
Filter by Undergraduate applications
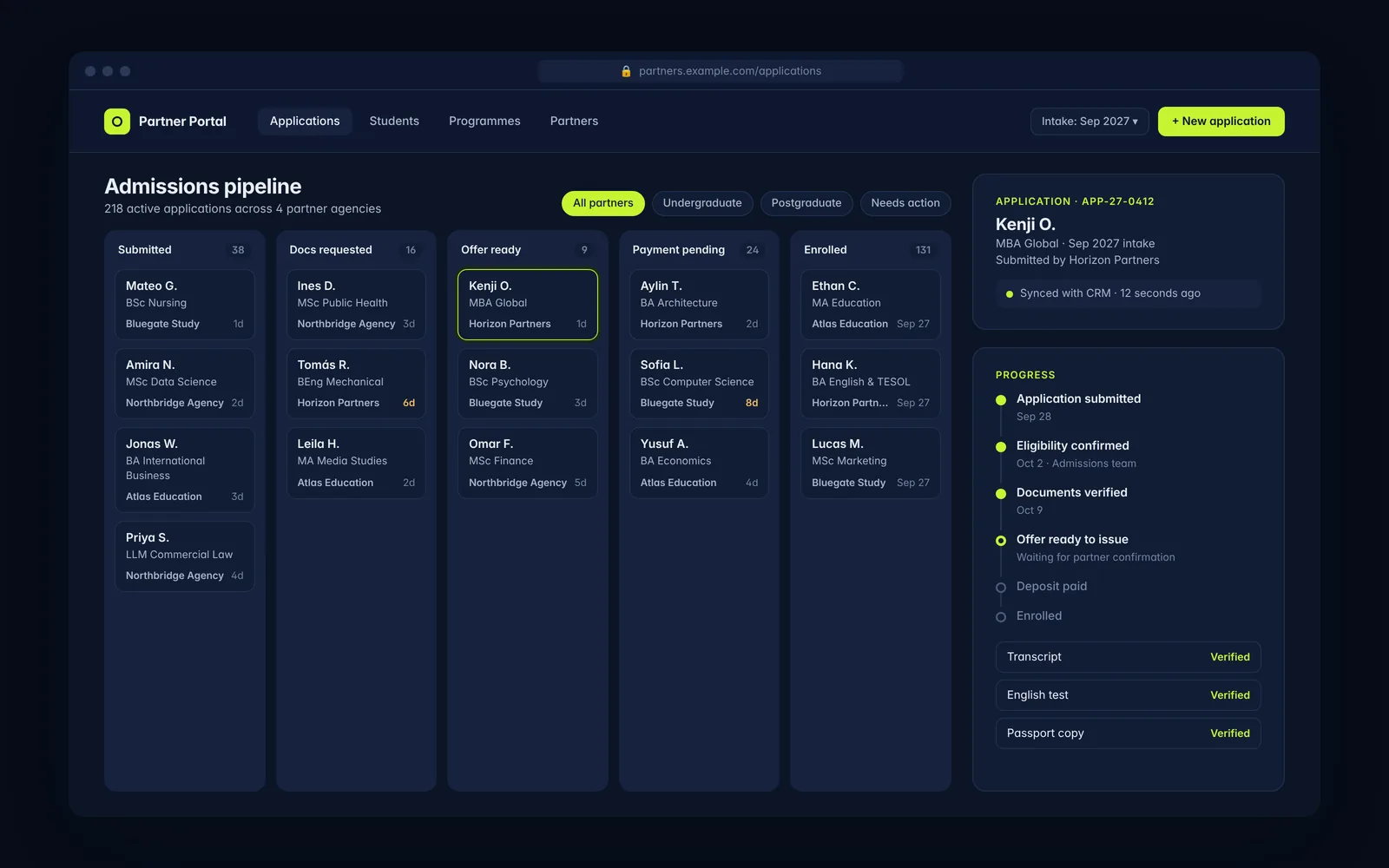coord(702,203)
